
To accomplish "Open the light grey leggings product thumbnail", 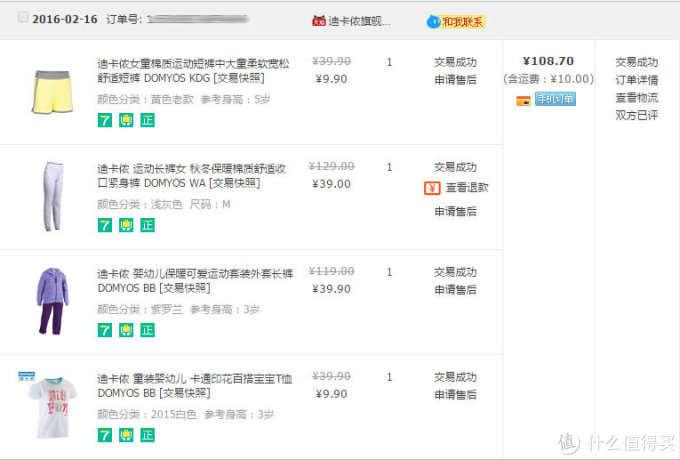I will coord(53,196).
